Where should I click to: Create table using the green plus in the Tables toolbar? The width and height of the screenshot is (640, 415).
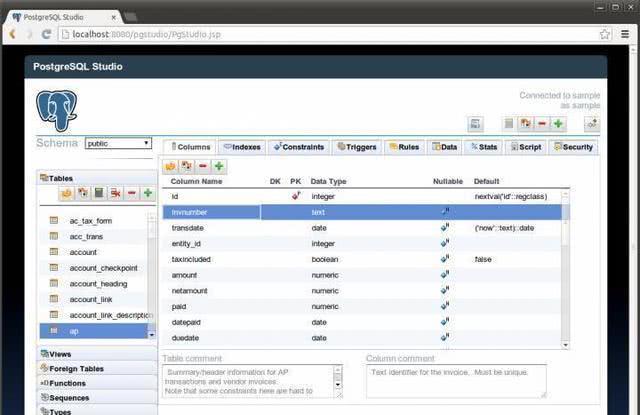click(x=148, y=193)
